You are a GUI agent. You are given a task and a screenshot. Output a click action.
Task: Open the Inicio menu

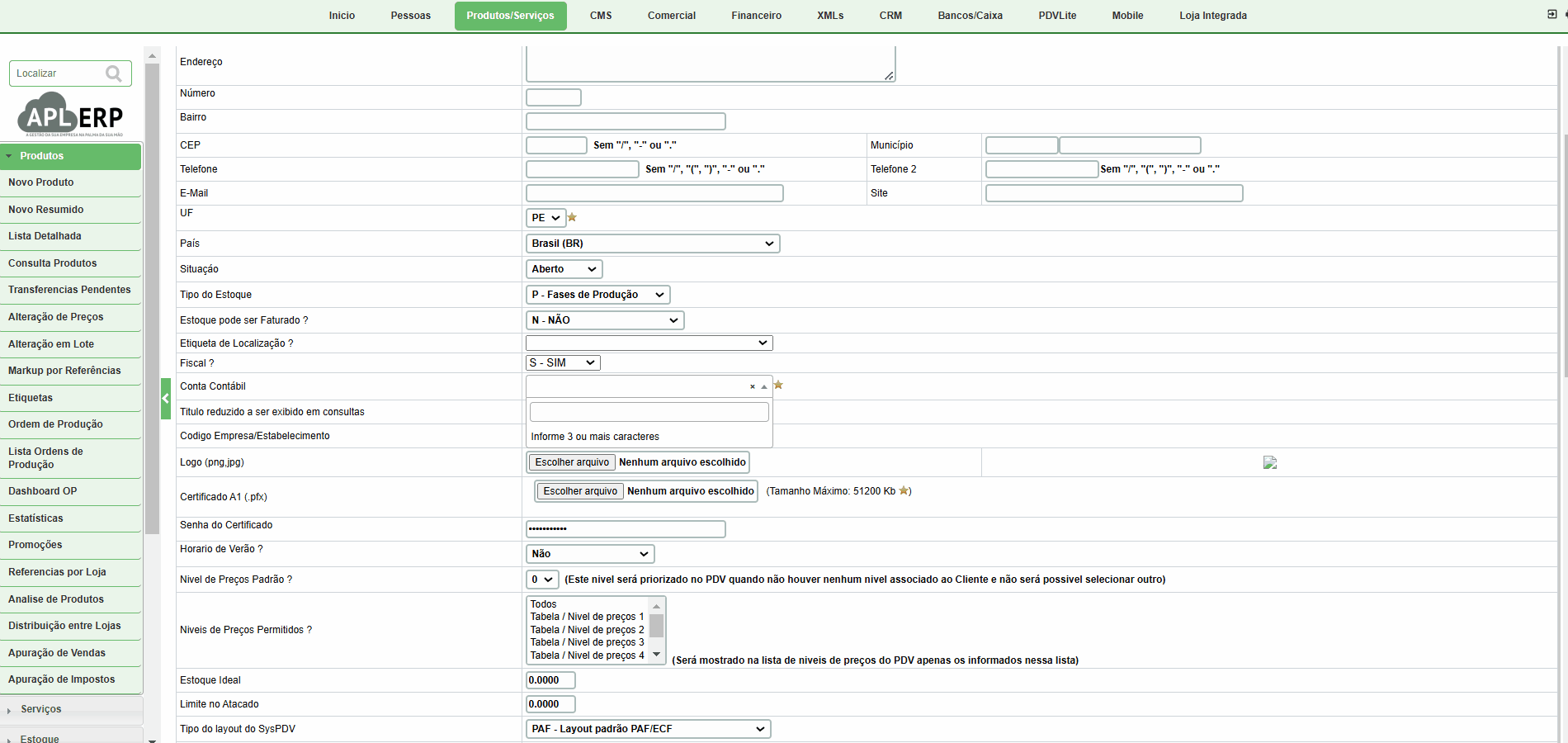[x=342, y=16]
